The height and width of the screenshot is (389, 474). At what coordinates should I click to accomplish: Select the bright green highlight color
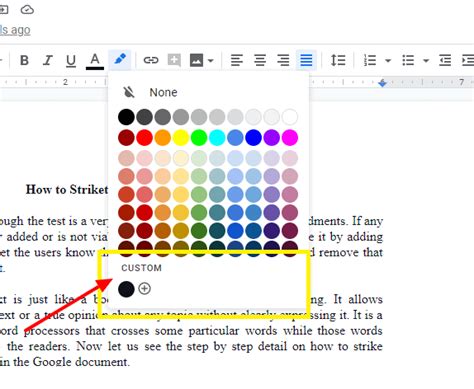pos(199,137)
